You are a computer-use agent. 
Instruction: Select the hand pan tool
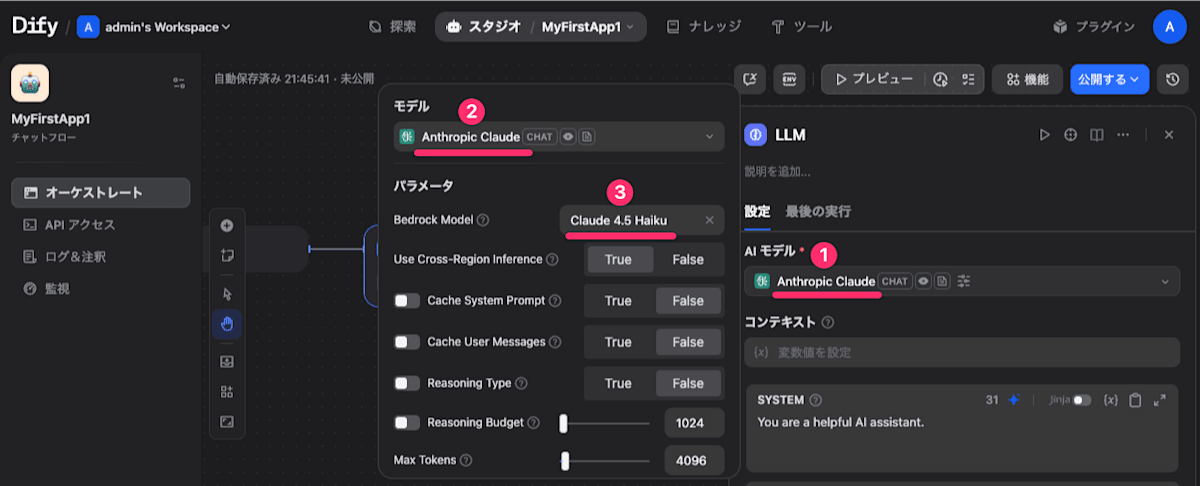pos(227,324)
